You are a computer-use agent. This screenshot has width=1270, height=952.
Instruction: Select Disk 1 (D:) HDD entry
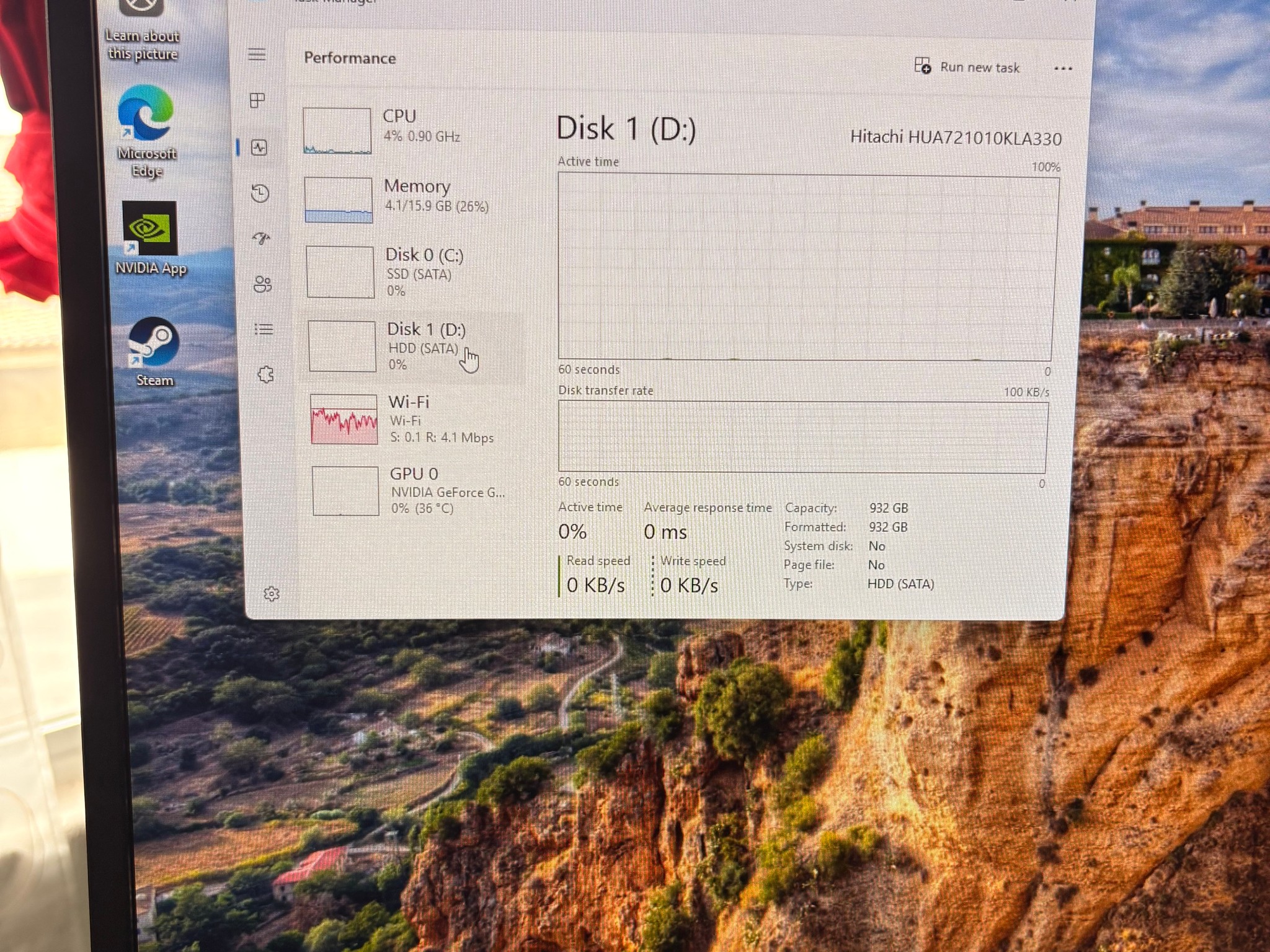coord(413,346)
